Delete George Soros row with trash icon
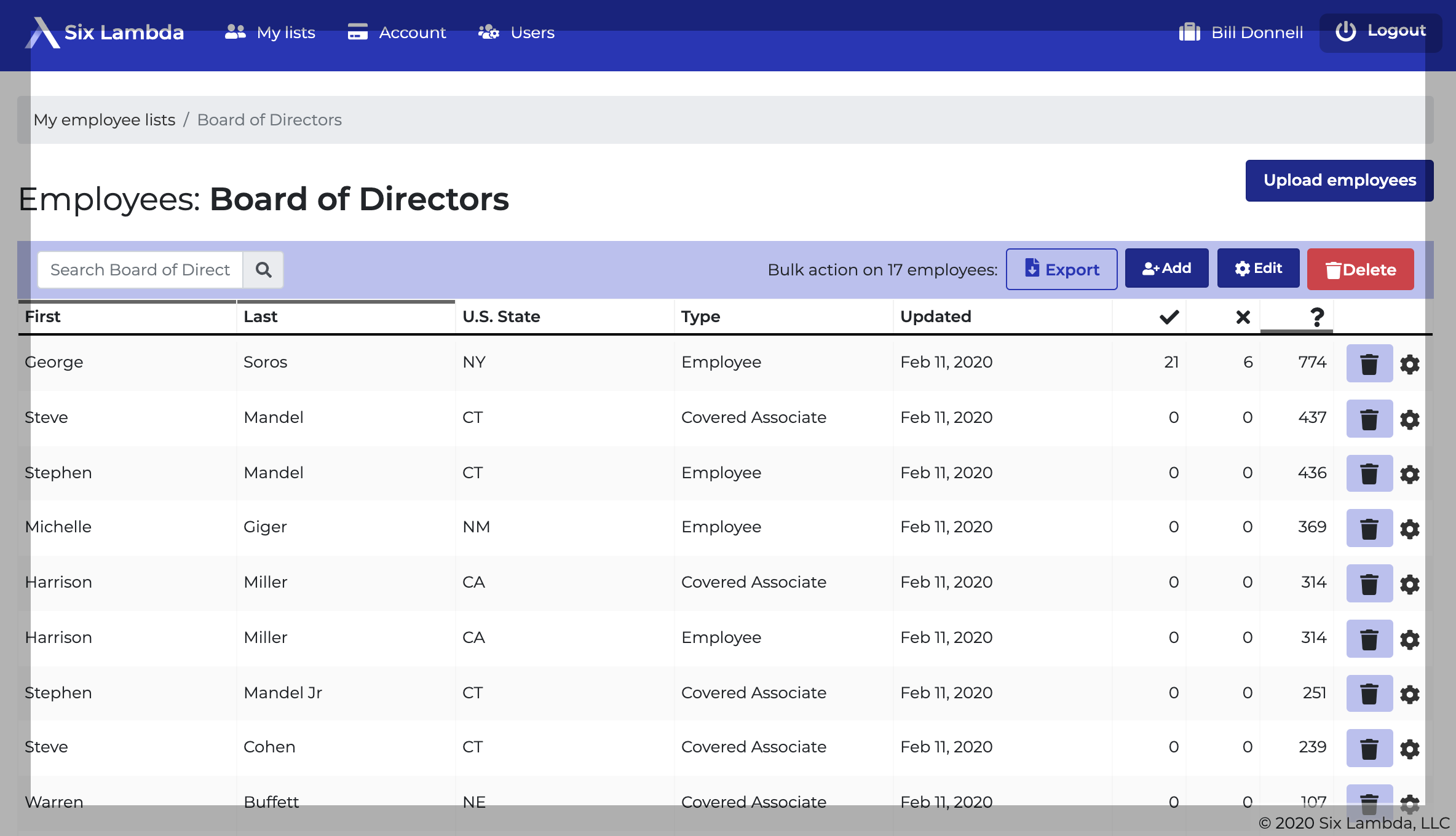Viewport: 1456px width, 836px height. 1369,364
